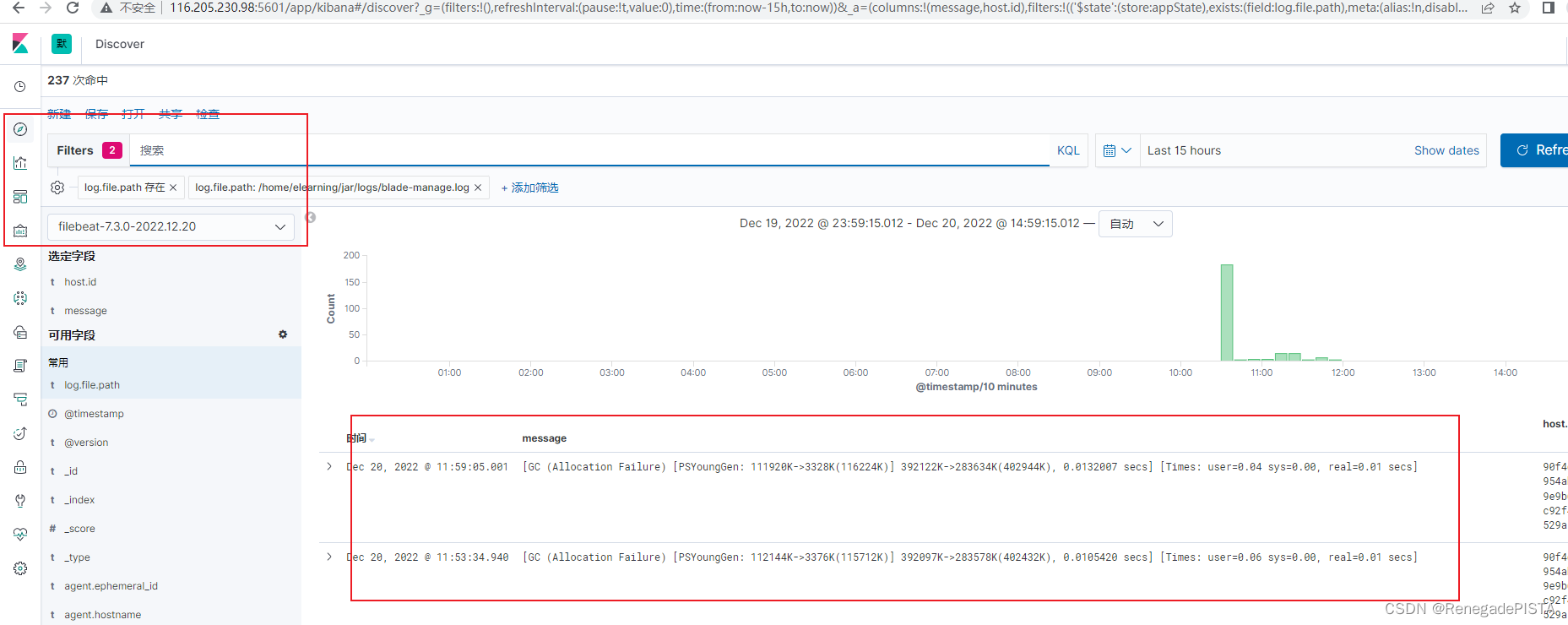Open APM icon in sidebar

[x=20, y=399]
